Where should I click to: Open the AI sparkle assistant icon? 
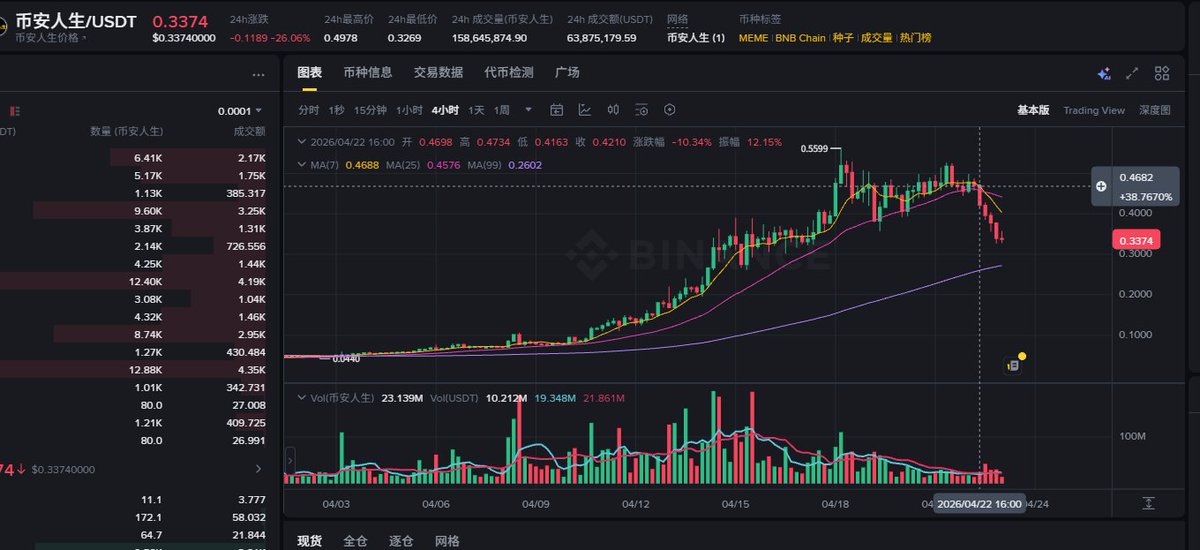(1104, 73)
